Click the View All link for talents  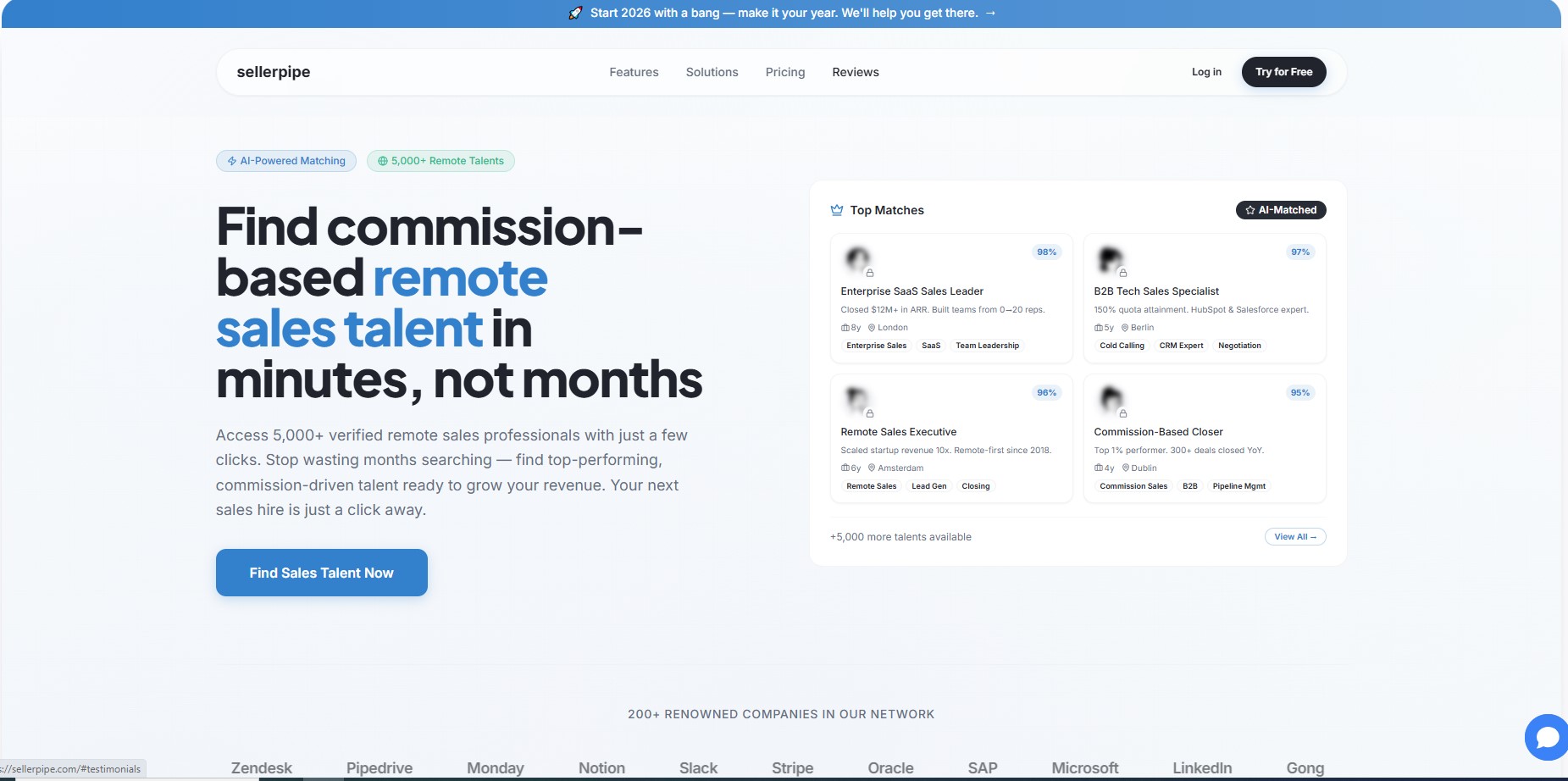pos(1295,536)
